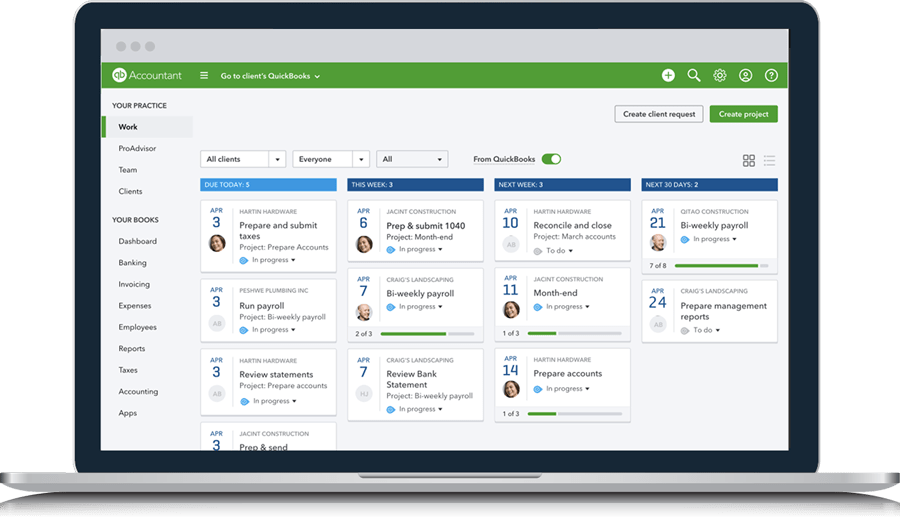Image resolution: width=900 pixels, height=517 pixels.
Task: Open the Prepare and submit taxes task
Action: [x=278, y=231]
